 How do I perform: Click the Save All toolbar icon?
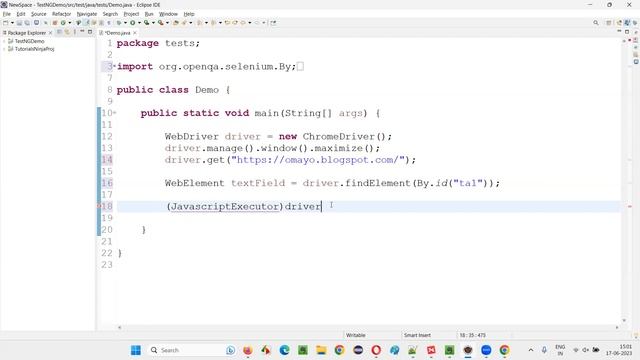27,23
